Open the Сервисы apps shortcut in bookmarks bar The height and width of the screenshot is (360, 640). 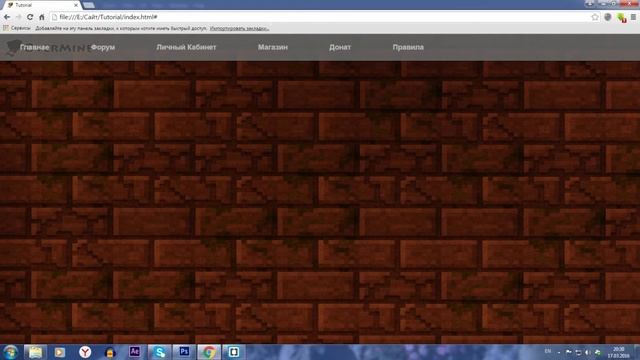click(17, 28)
